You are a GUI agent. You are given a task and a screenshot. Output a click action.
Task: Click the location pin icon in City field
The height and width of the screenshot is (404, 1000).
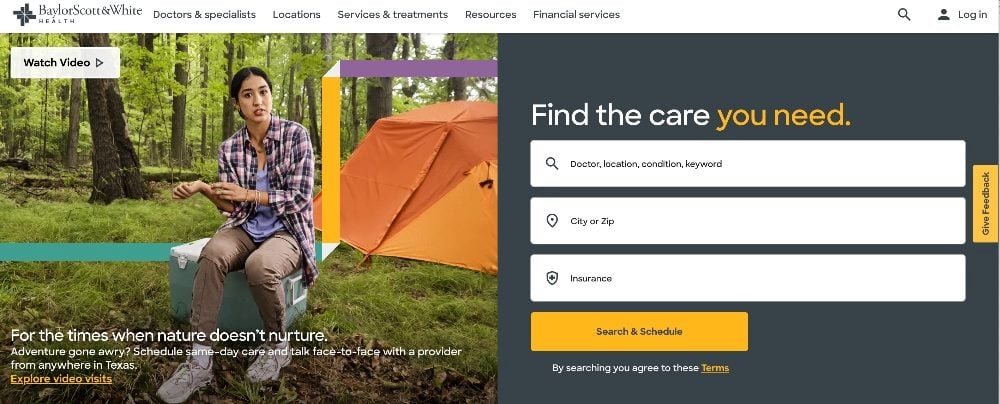point(552,221)
